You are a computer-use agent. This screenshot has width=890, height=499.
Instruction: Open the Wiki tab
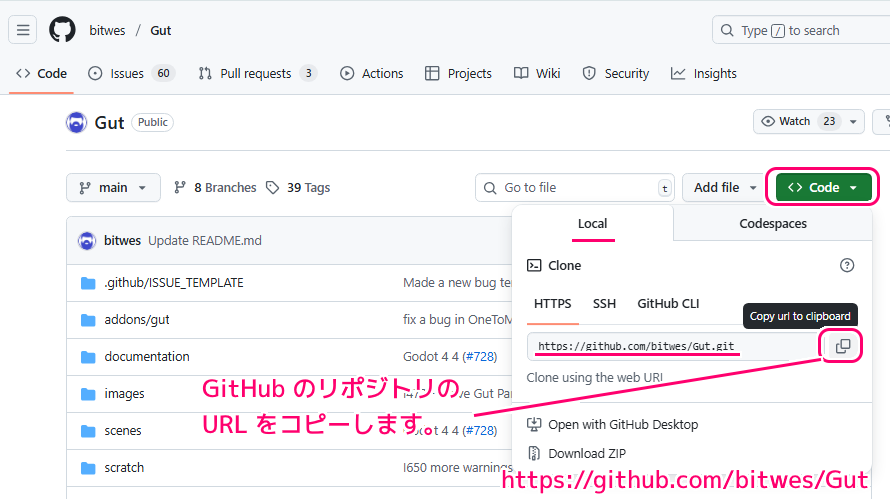click(x=537, y=74)
